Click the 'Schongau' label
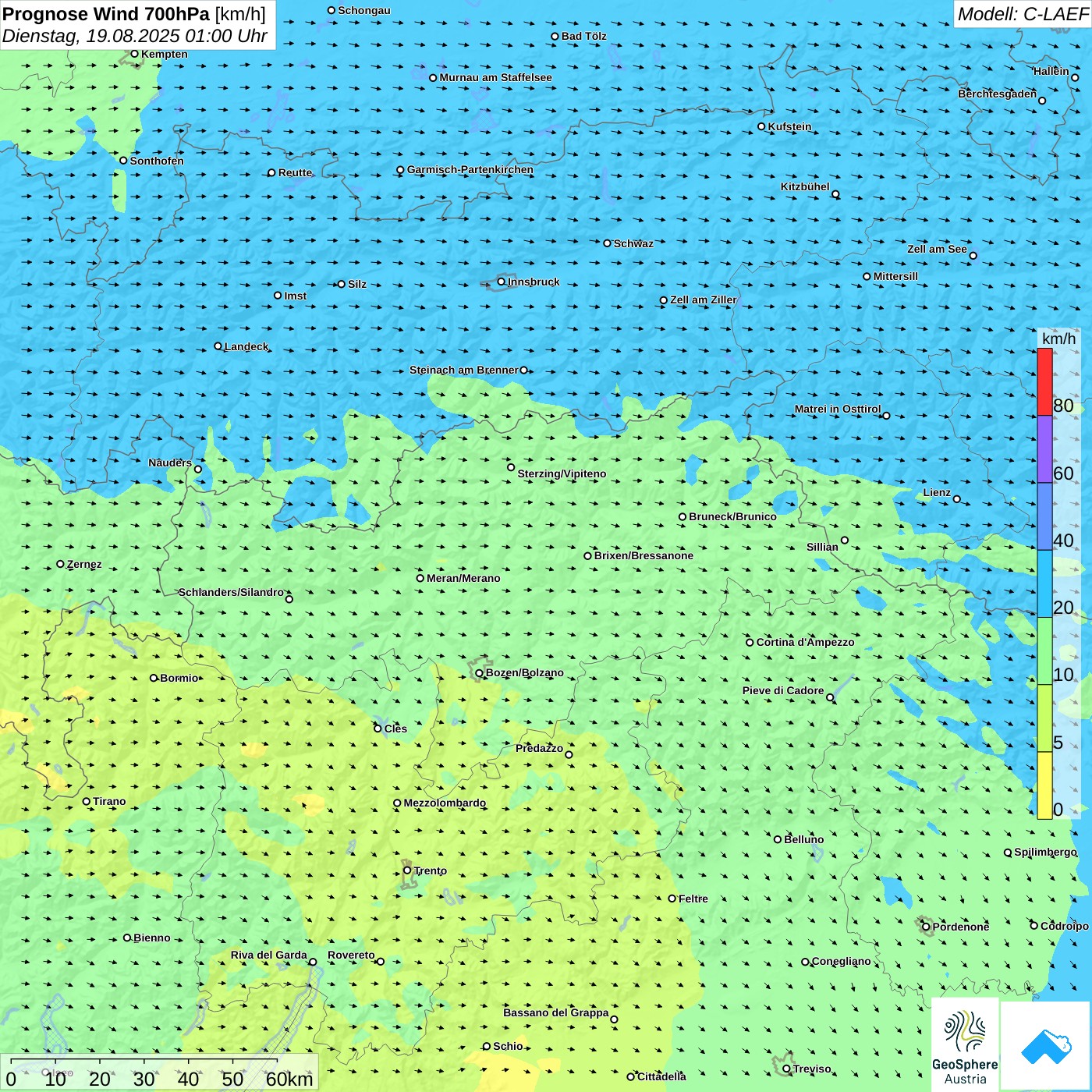1092x1092 pixels. point(364,10)
